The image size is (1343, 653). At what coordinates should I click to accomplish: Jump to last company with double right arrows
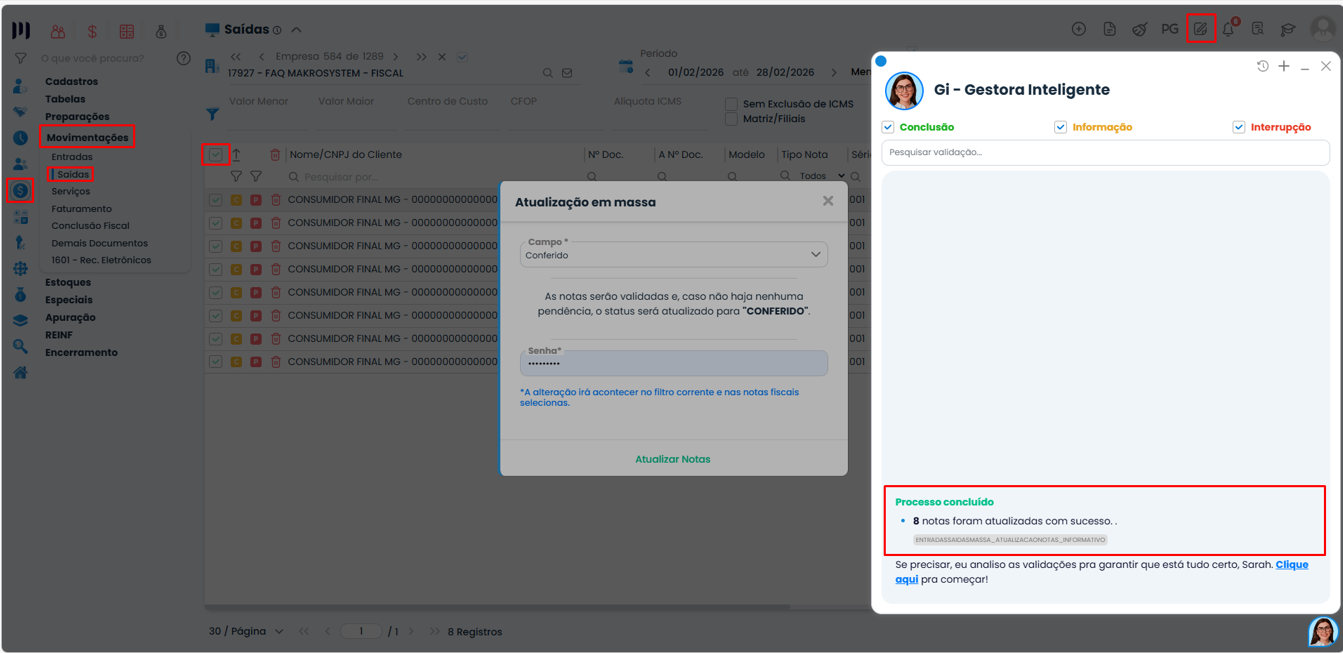[x=421, y=57]
